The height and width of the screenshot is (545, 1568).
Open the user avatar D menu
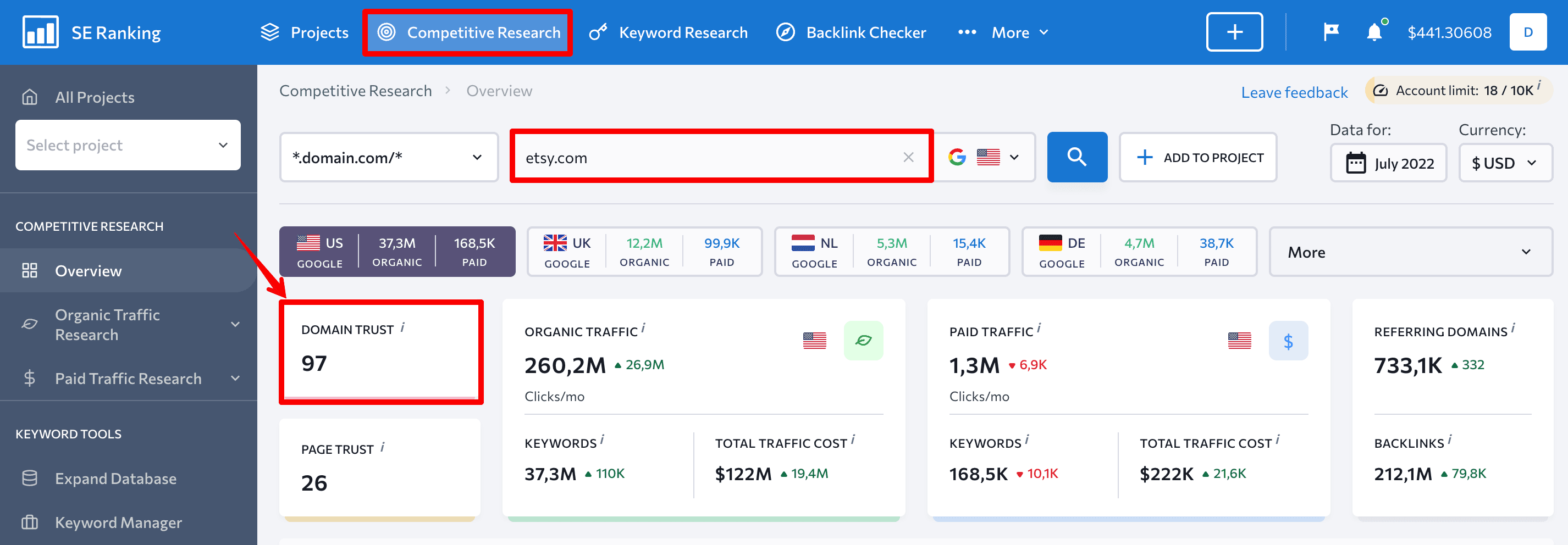(1528, 32)
